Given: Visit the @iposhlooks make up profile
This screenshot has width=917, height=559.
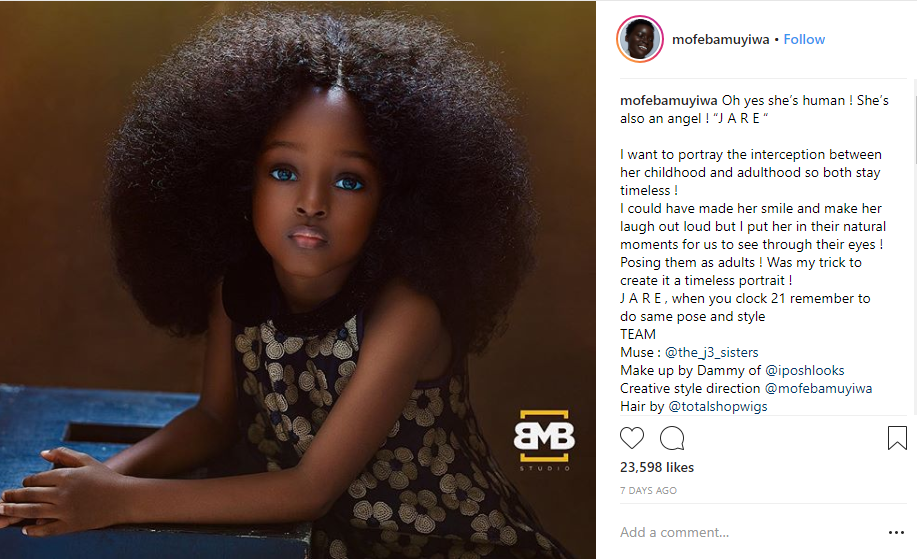Looking at the screenshot, I should pyautogui.click(x=805, y=370).
